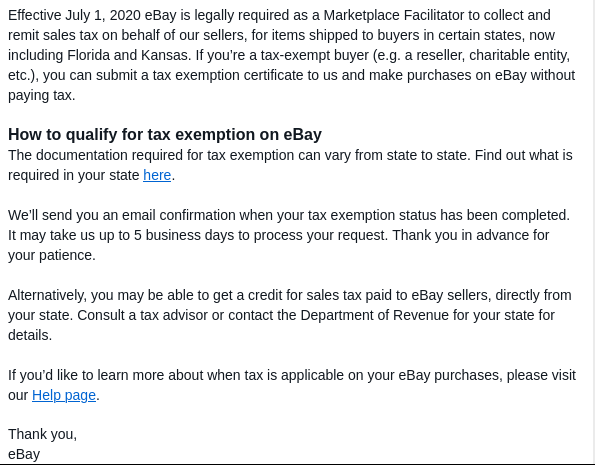Click the "Thank you," closing line

click(x=42, y=434)
